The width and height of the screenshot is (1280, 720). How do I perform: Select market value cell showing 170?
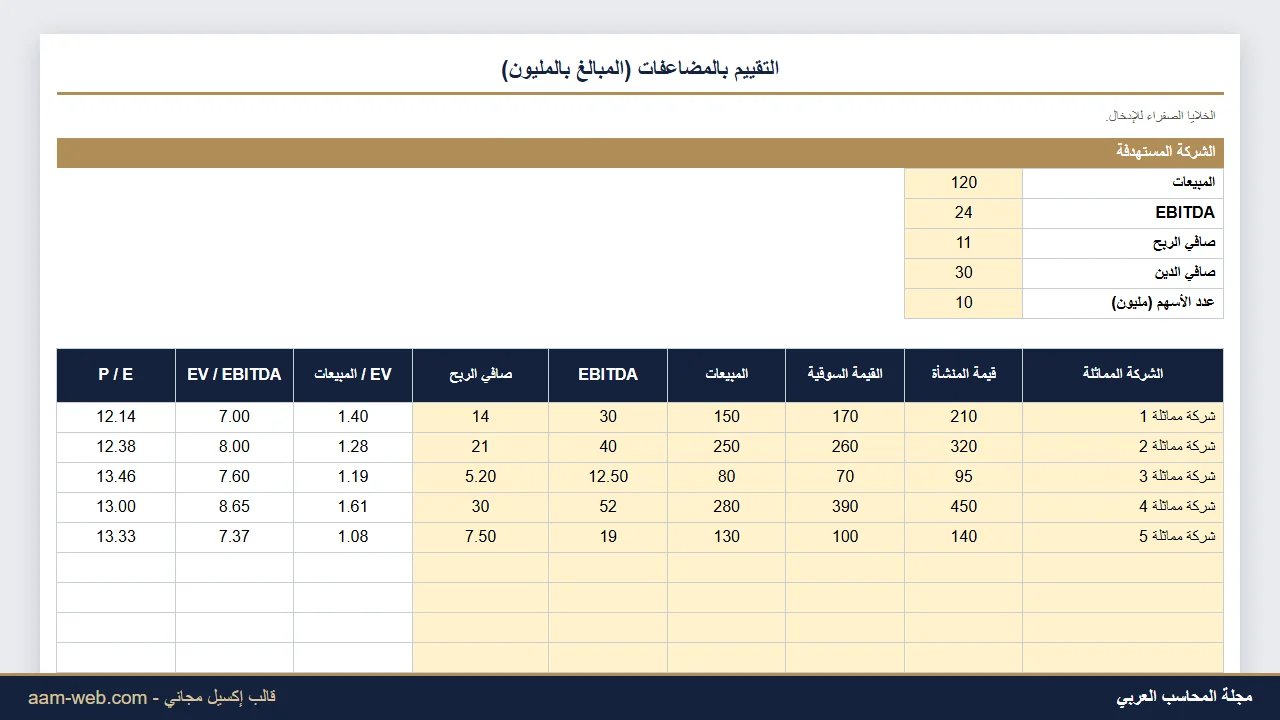(x=845, y=417)
